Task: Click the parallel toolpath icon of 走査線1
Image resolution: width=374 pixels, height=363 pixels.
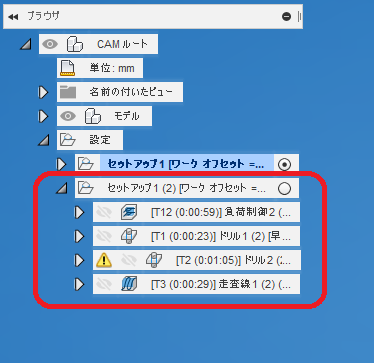Action: [129, 284]
